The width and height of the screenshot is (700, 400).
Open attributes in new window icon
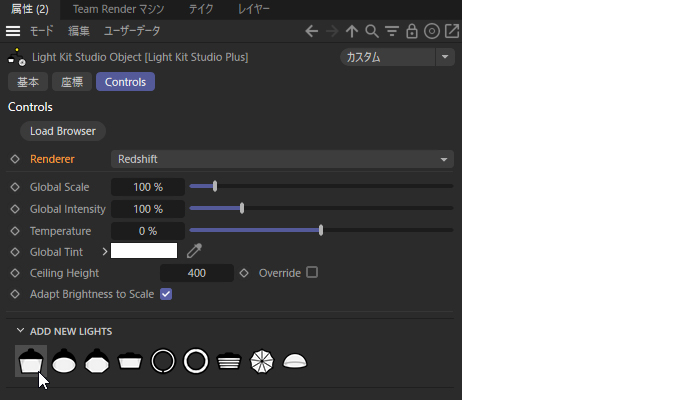coord(452,31)
